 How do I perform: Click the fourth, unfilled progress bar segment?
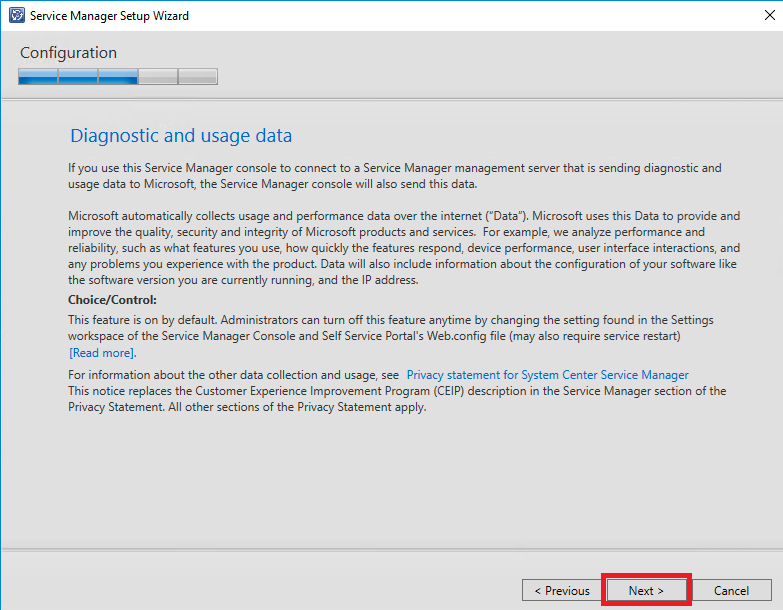(158, 77)
